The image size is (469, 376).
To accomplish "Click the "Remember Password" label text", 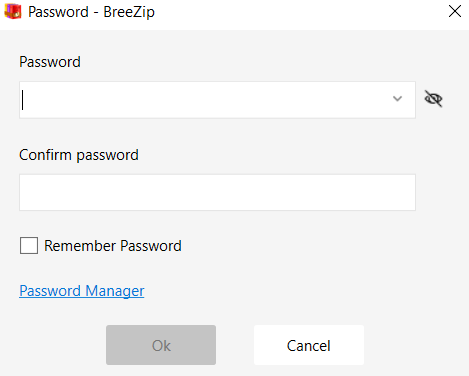I will pyautogui.click(x=113, y=246).
